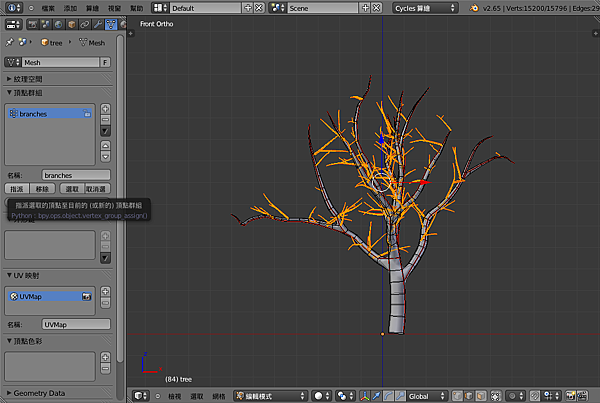Click the 選取 select button
The height and width of the screenshot is (403, 600).
[72, 189]
